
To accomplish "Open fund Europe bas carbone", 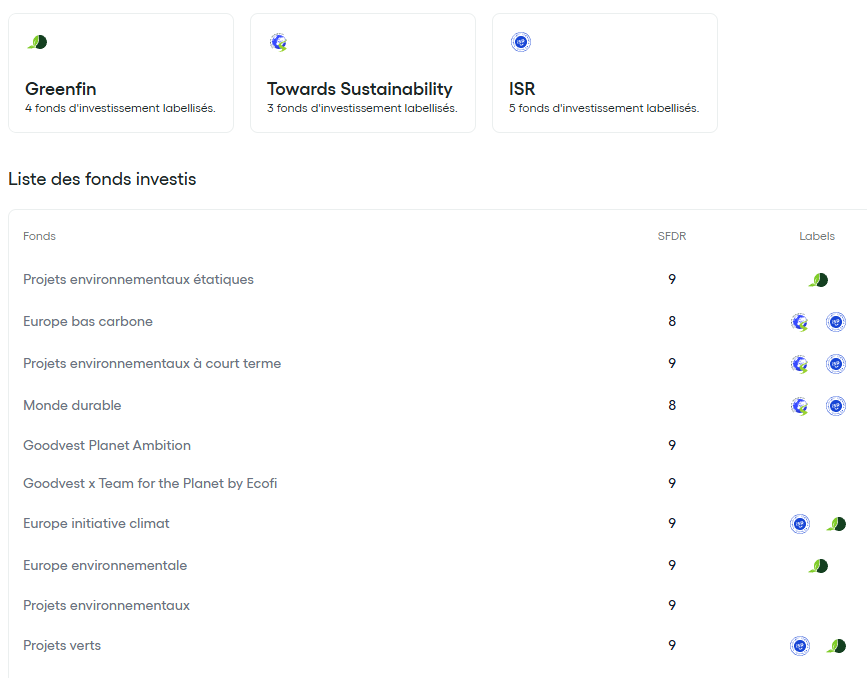I will click(88, 321).
